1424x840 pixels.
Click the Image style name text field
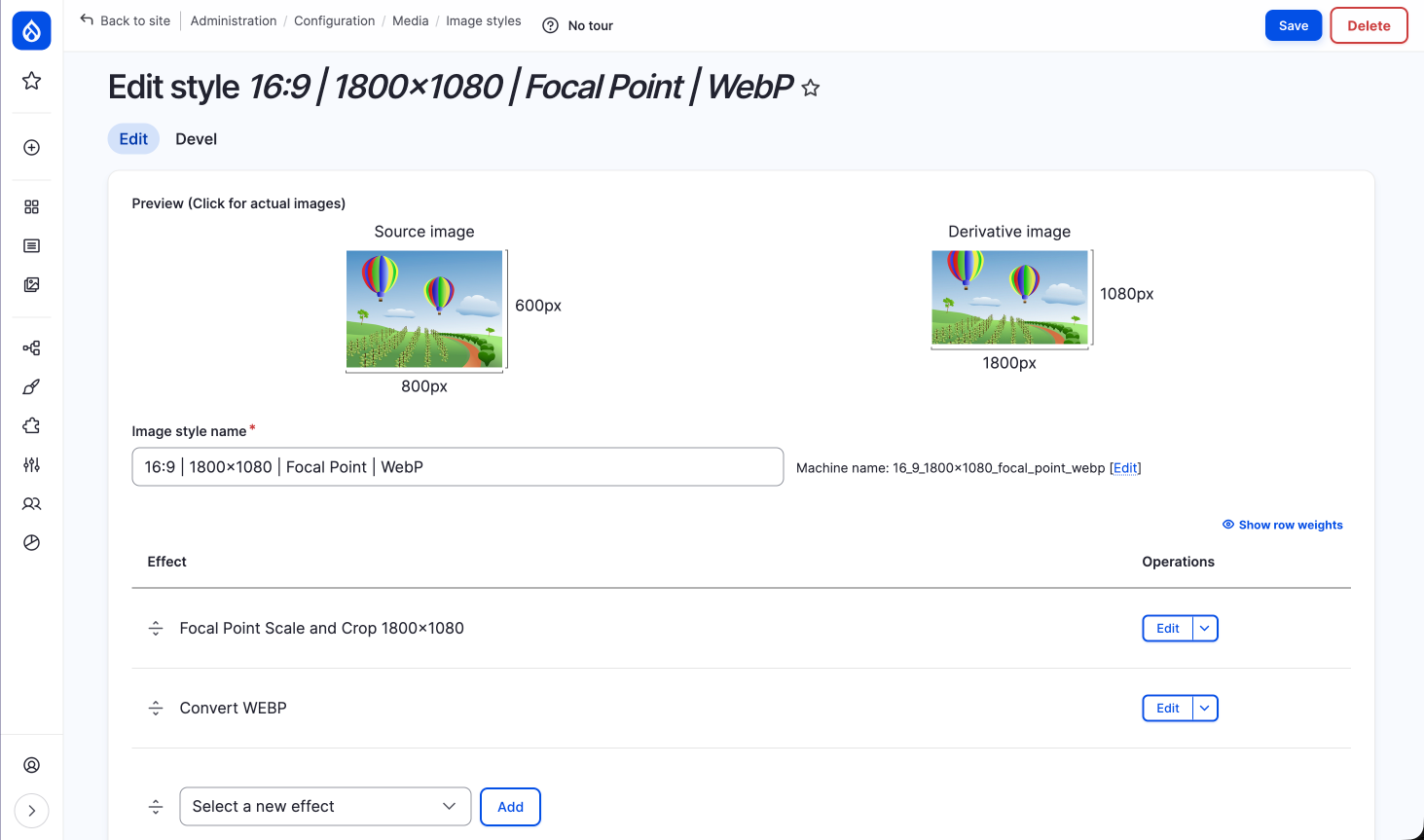tap(457, 467)
